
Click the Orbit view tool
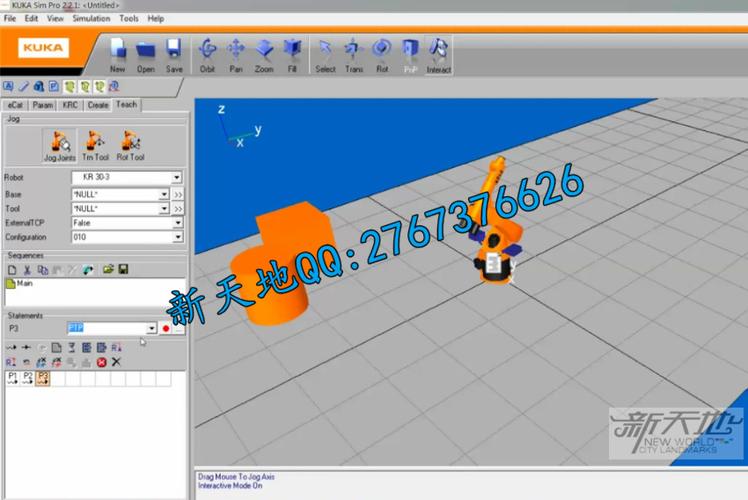(207, 54)
